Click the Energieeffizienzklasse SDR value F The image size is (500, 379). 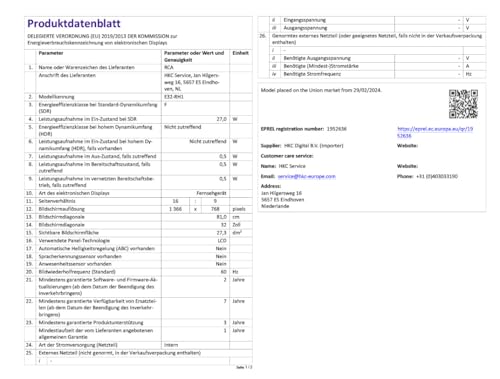tap(165, 105)
